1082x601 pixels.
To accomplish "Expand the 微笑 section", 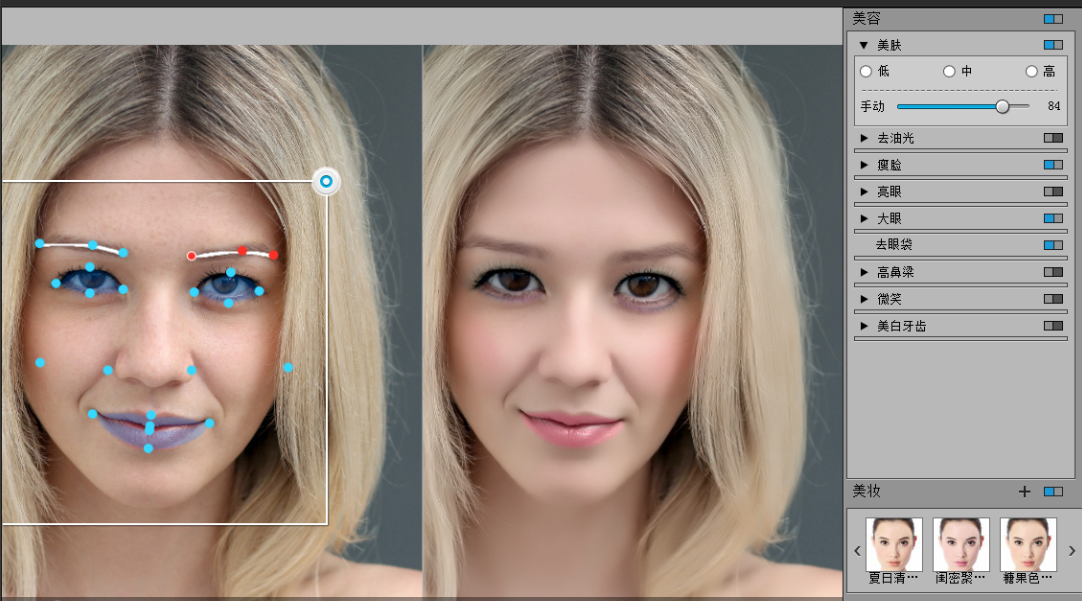I will click(x=864, y=299).
